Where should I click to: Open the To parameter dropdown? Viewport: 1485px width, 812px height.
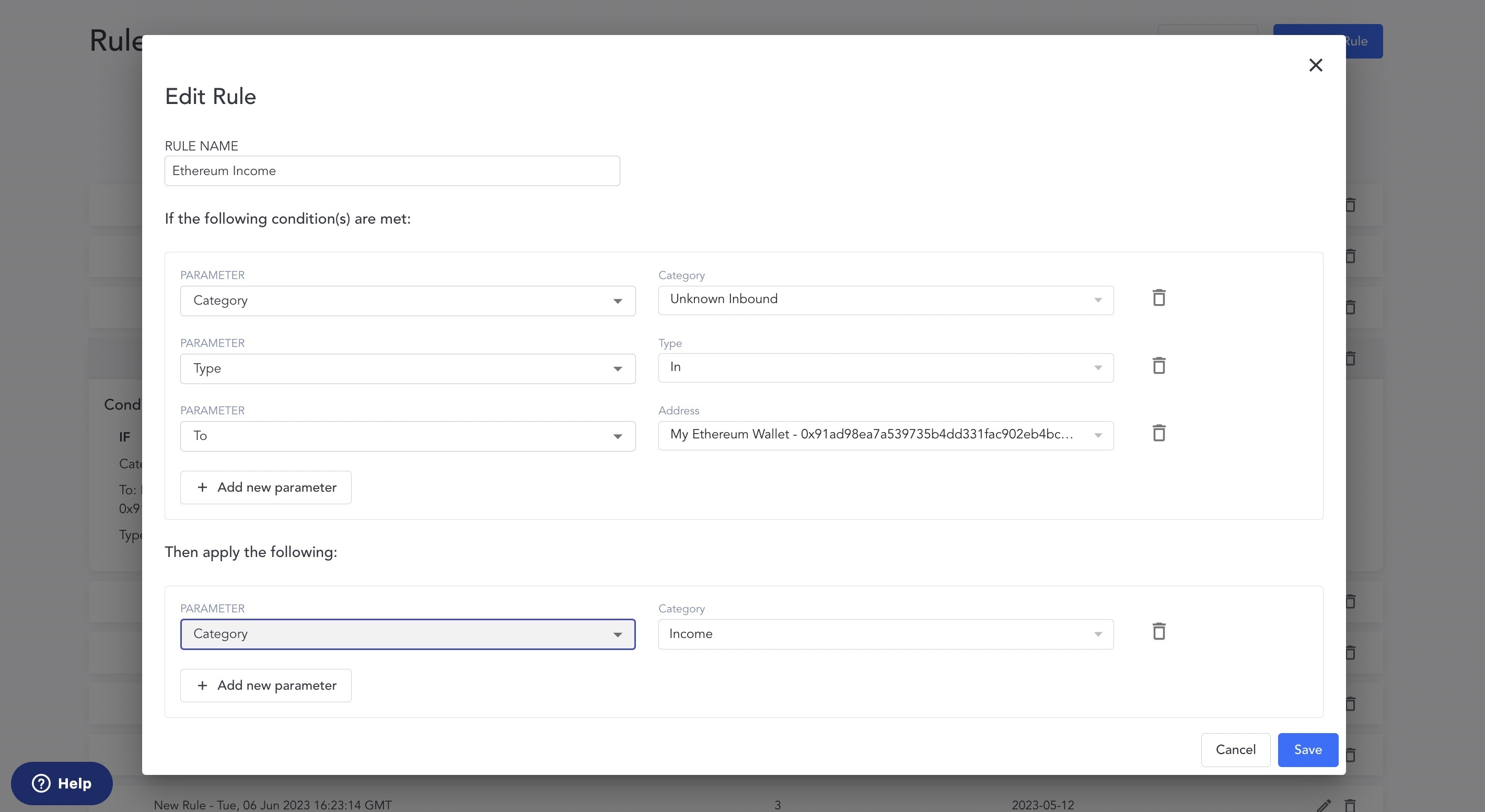(408, 436)
